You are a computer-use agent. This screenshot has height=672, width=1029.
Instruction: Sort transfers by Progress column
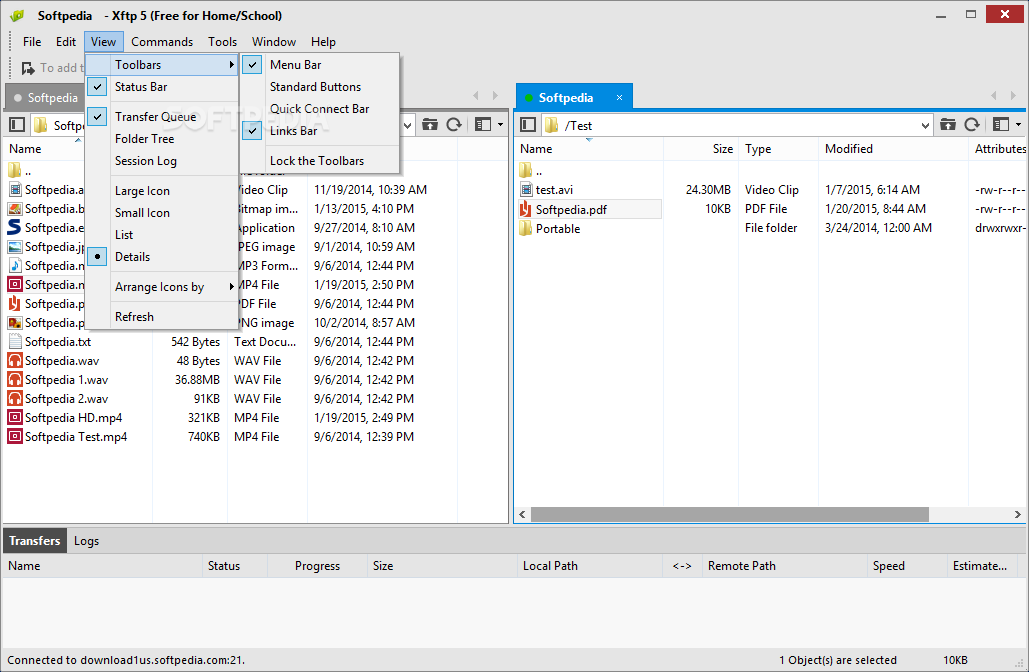[317, 566]
